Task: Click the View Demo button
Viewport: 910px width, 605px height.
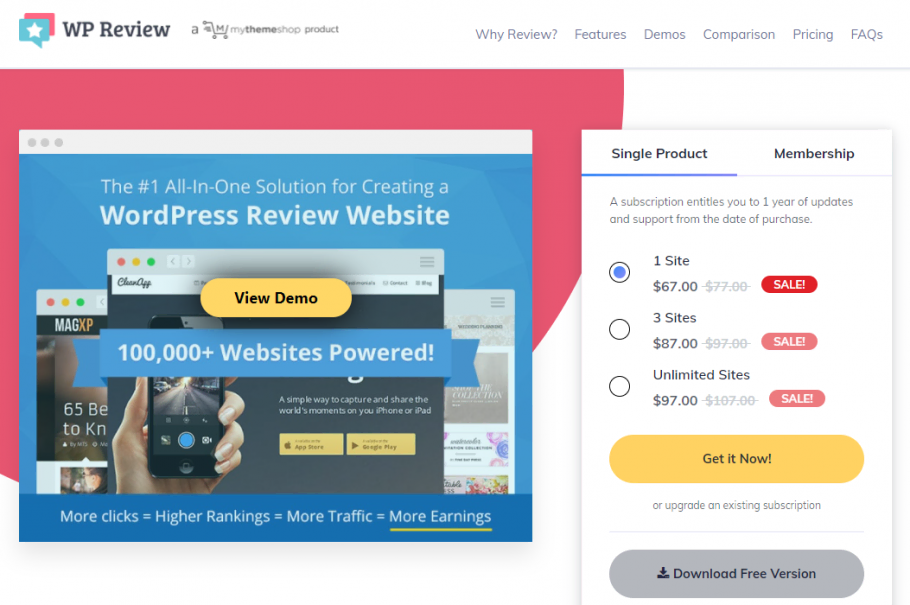Action: pyautogui.click(x=276, y=298)
